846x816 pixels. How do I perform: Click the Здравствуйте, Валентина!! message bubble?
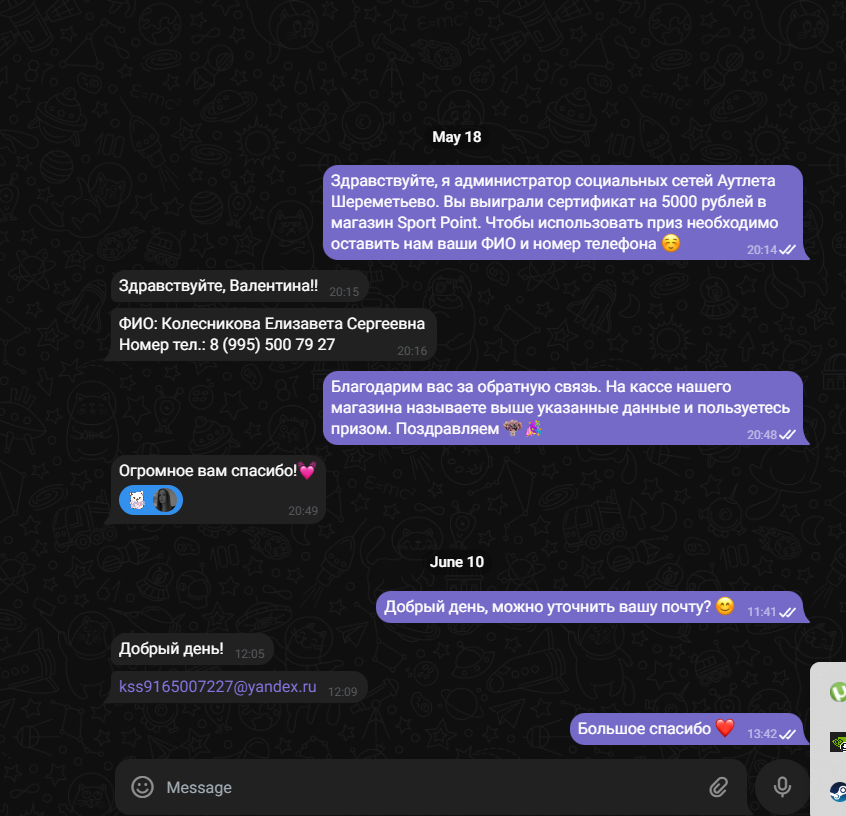pos(240,286)
